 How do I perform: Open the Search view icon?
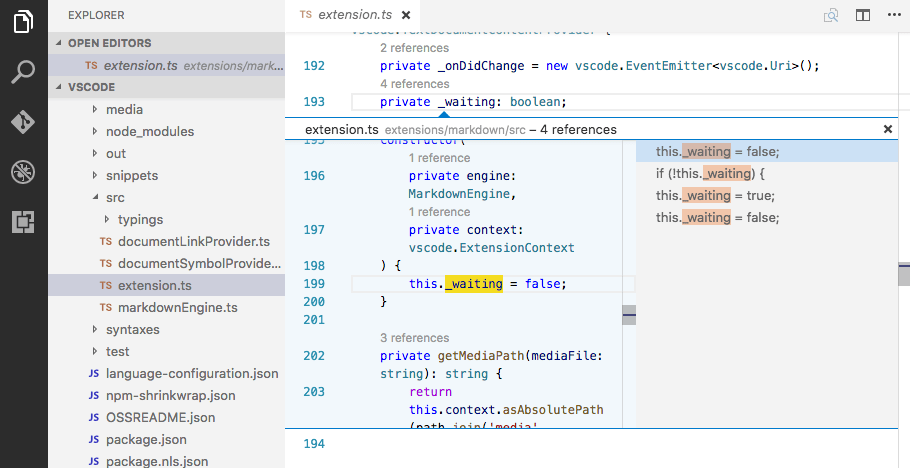(23, 72)
